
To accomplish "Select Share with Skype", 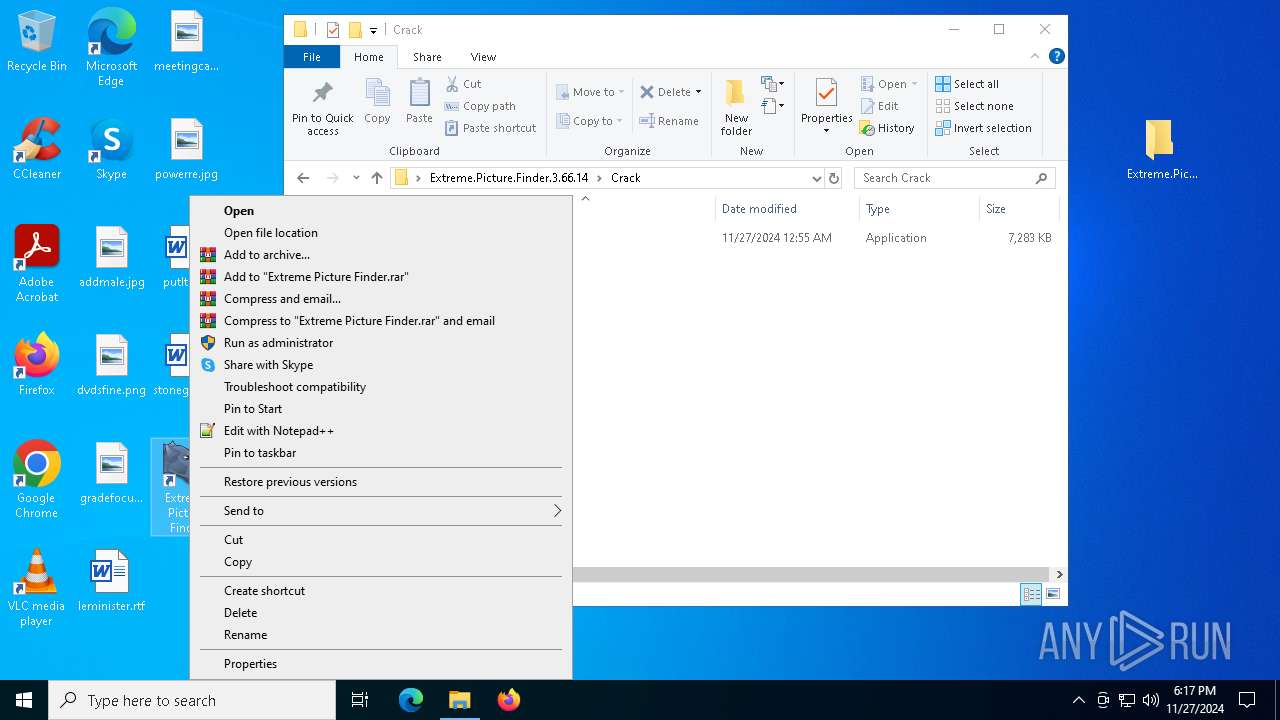I will pos(381,365).
